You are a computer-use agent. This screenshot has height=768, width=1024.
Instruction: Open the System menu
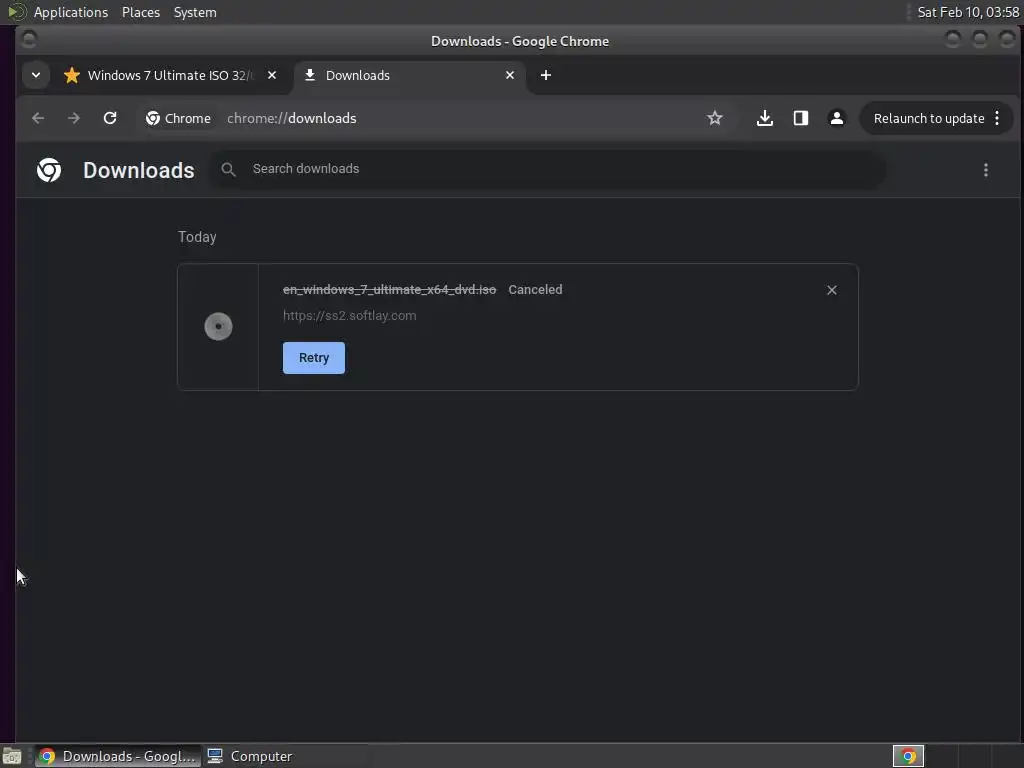click(195, 12)
